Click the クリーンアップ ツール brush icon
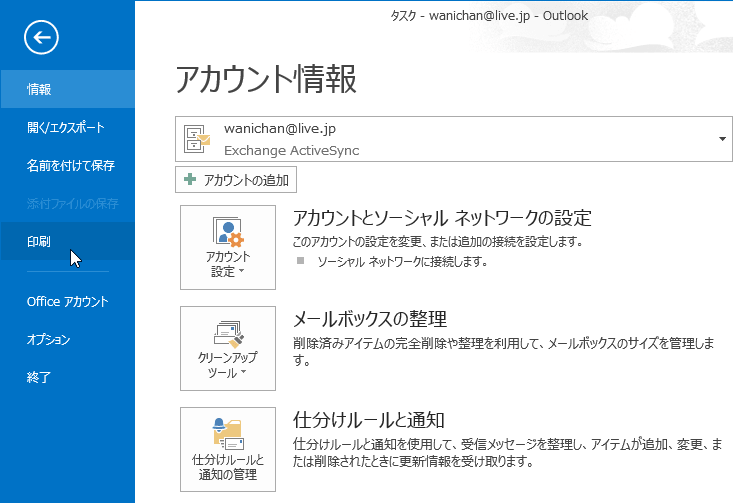Image resolution: width=733 pixels, height=503 pixels. point(229,333)
